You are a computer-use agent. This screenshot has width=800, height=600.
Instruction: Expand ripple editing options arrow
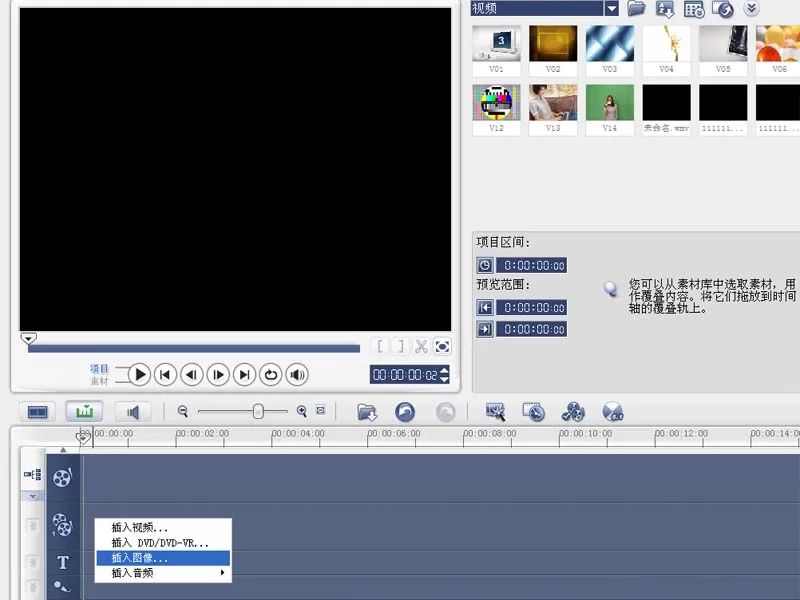point(33,496)
